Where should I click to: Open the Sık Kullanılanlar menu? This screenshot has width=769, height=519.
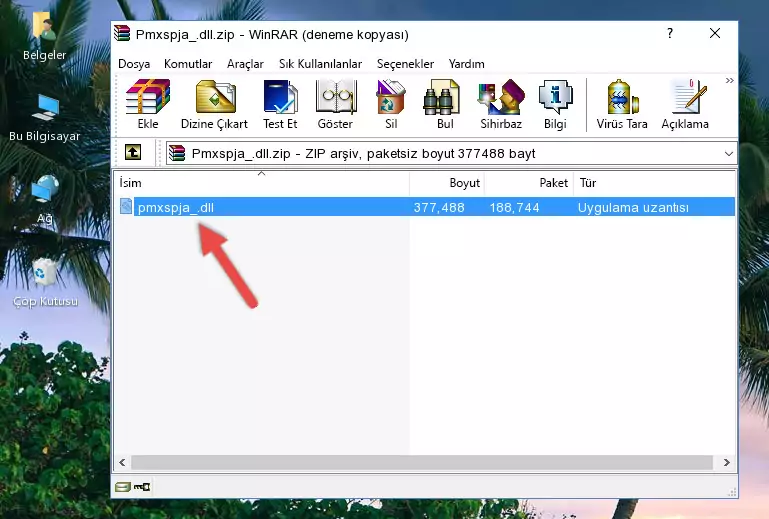point(320,64)
